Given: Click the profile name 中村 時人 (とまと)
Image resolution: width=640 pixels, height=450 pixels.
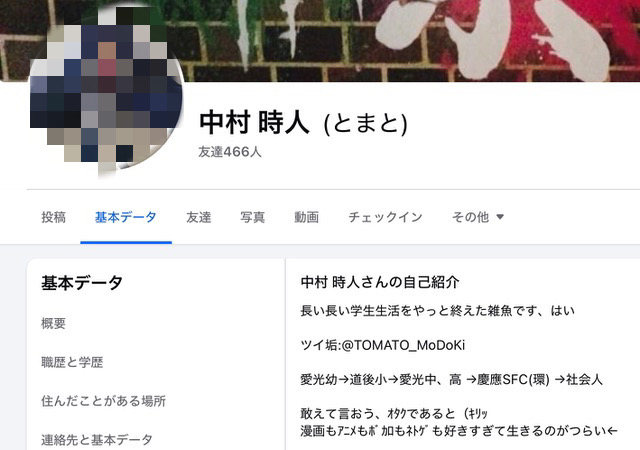Looking at the screenshot, I should point(303,123).
